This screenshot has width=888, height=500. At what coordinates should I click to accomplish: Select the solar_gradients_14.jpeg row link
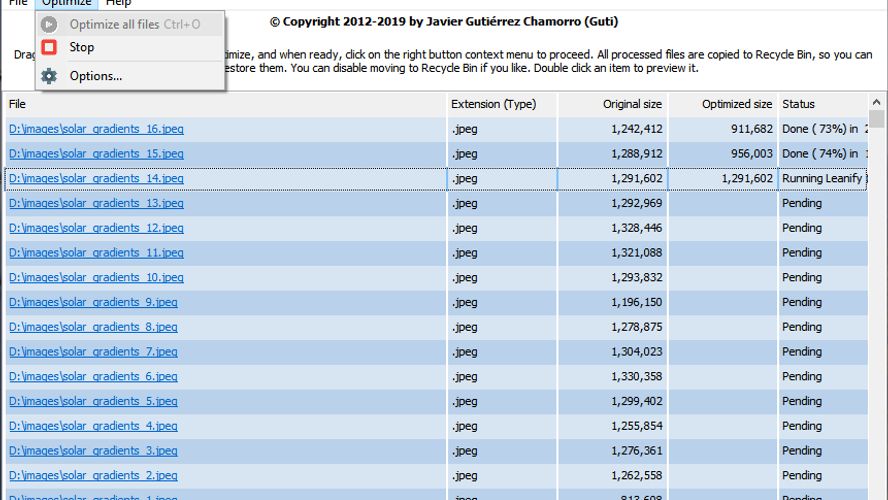96,178
